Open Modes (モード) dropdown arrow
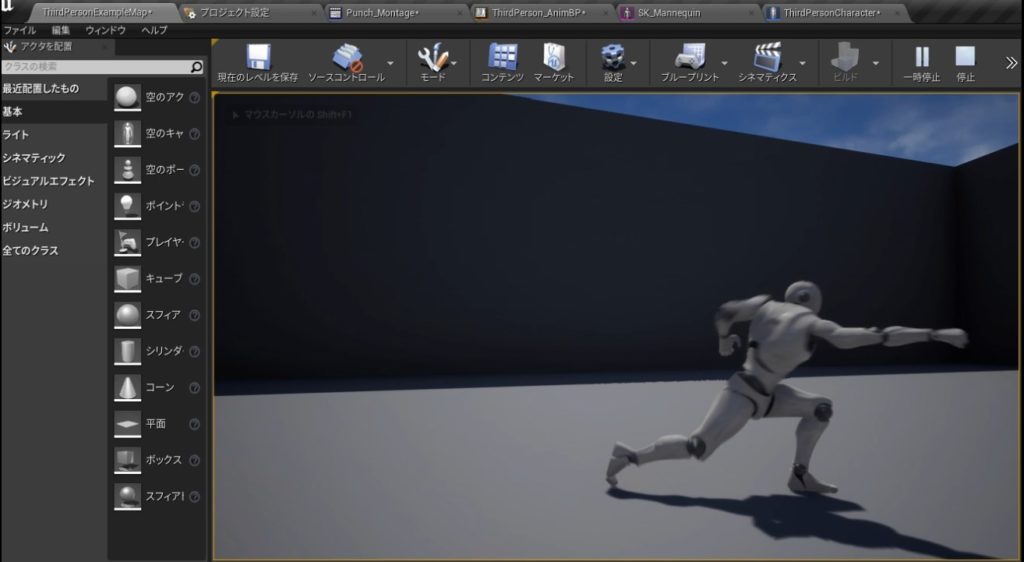 click(454, 63)
